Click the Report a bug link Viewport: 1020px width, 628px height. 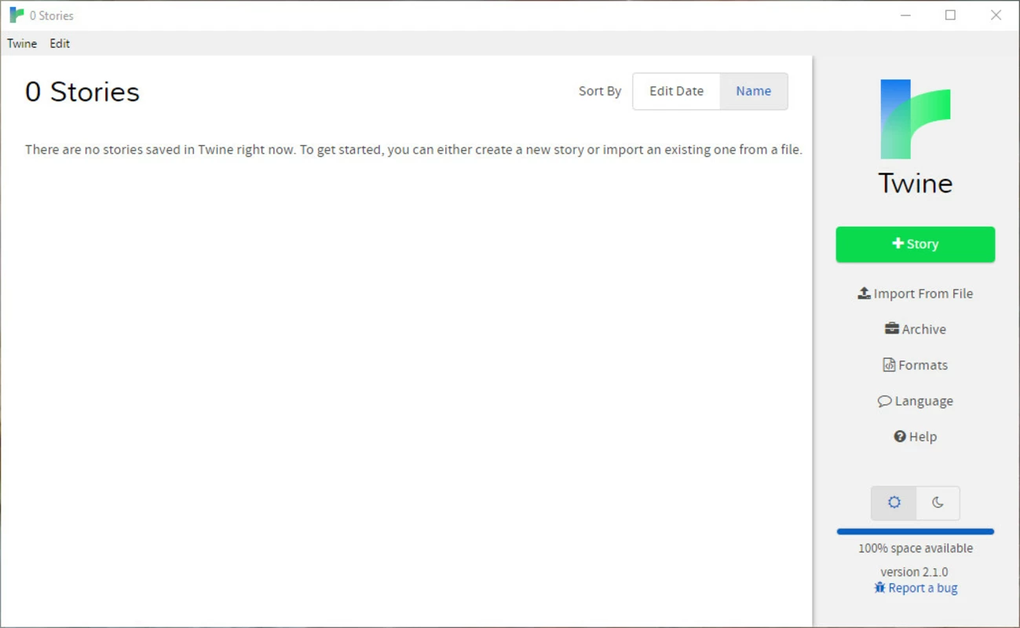[915, 588]
